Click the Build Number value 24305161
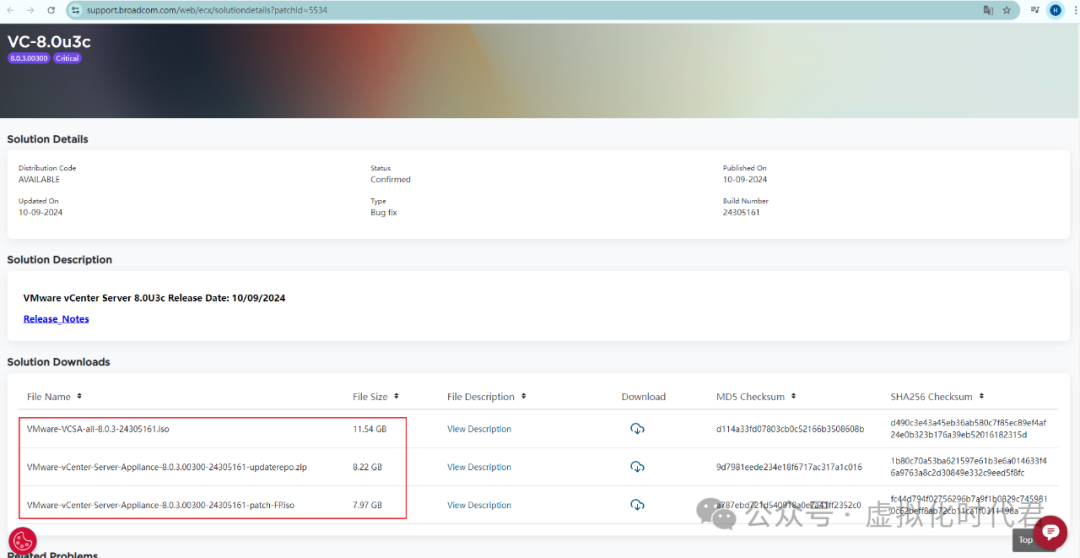 741,212
